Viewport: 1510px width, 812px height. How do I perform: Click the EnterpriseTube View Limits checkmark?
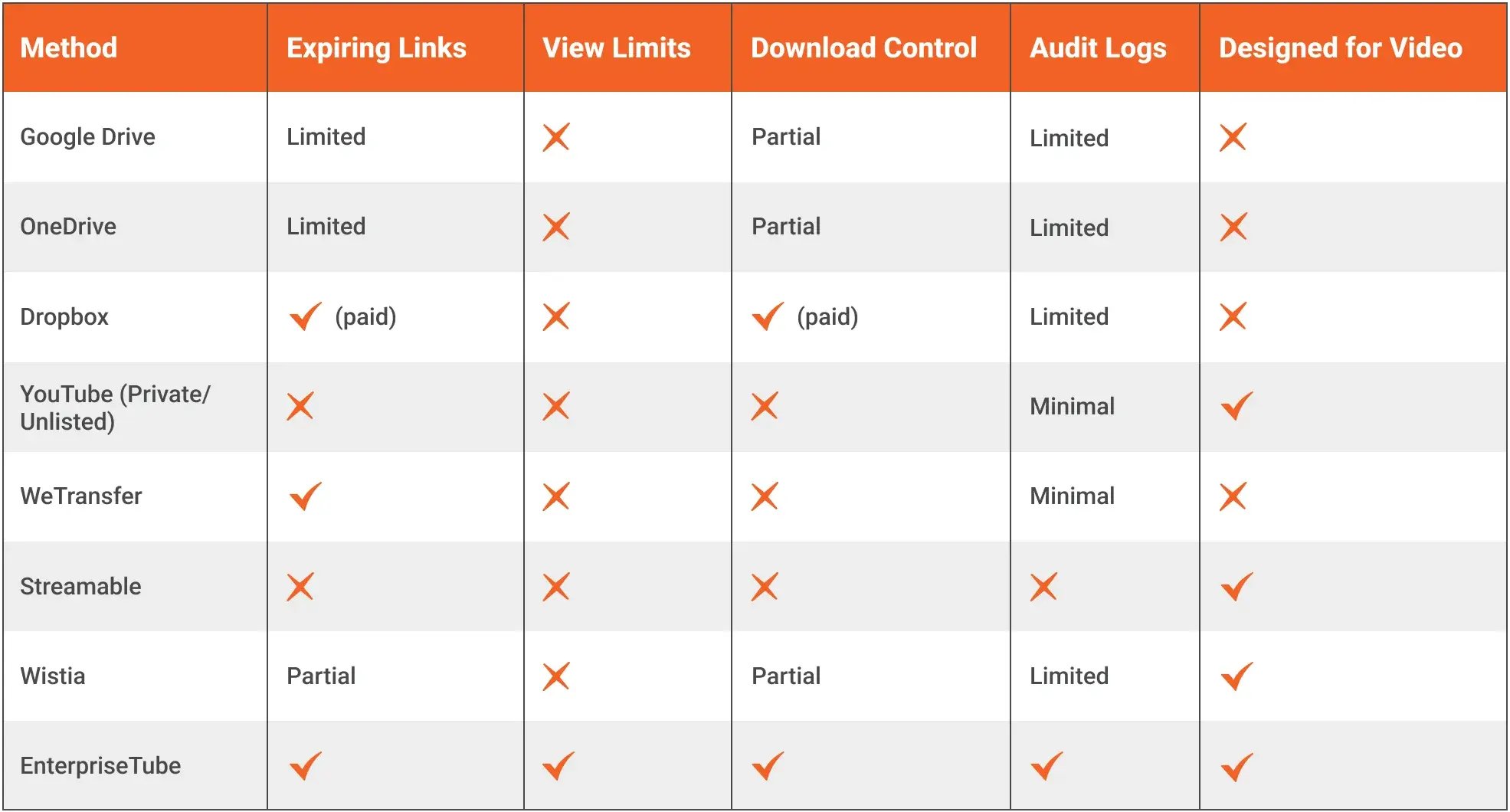tap(558, 765)
